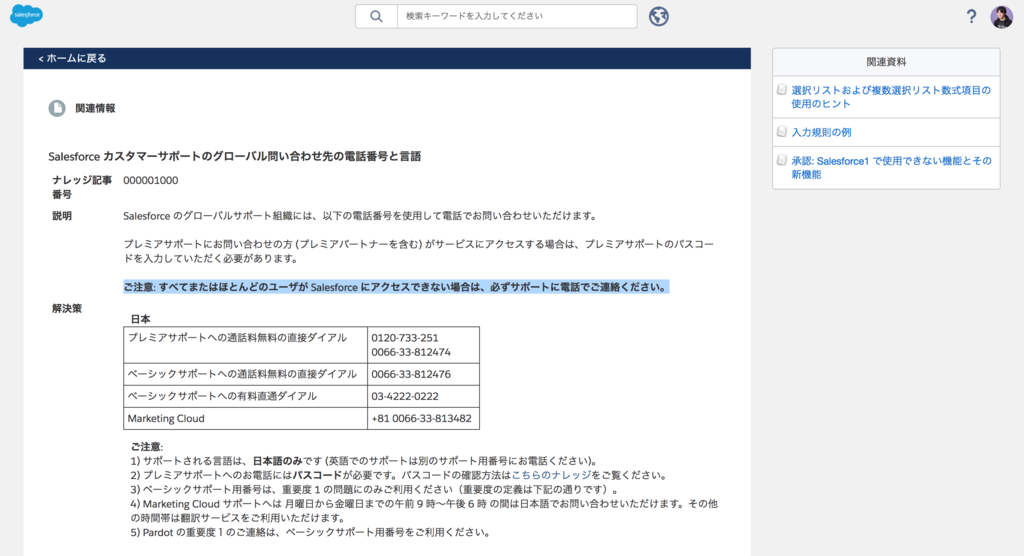Click the search magnifier icon
This screenshot has width=1024, height=556.
click(x=376, y=16)
